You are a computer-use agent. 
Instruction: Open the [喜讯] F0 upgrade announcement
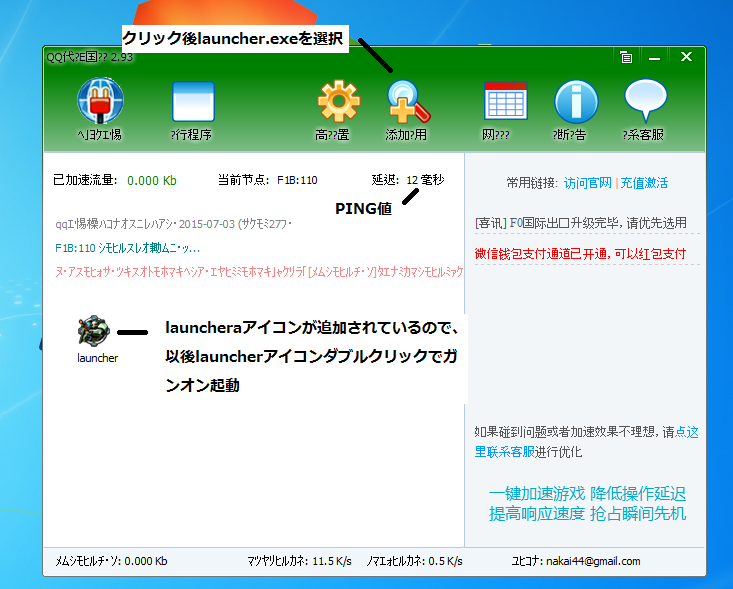580,223
